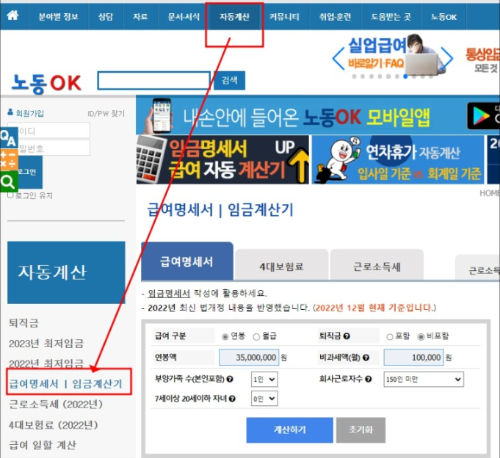Switch to 급여명세서 tab
This screenshot has height=458, width=500.
(187, 261)
